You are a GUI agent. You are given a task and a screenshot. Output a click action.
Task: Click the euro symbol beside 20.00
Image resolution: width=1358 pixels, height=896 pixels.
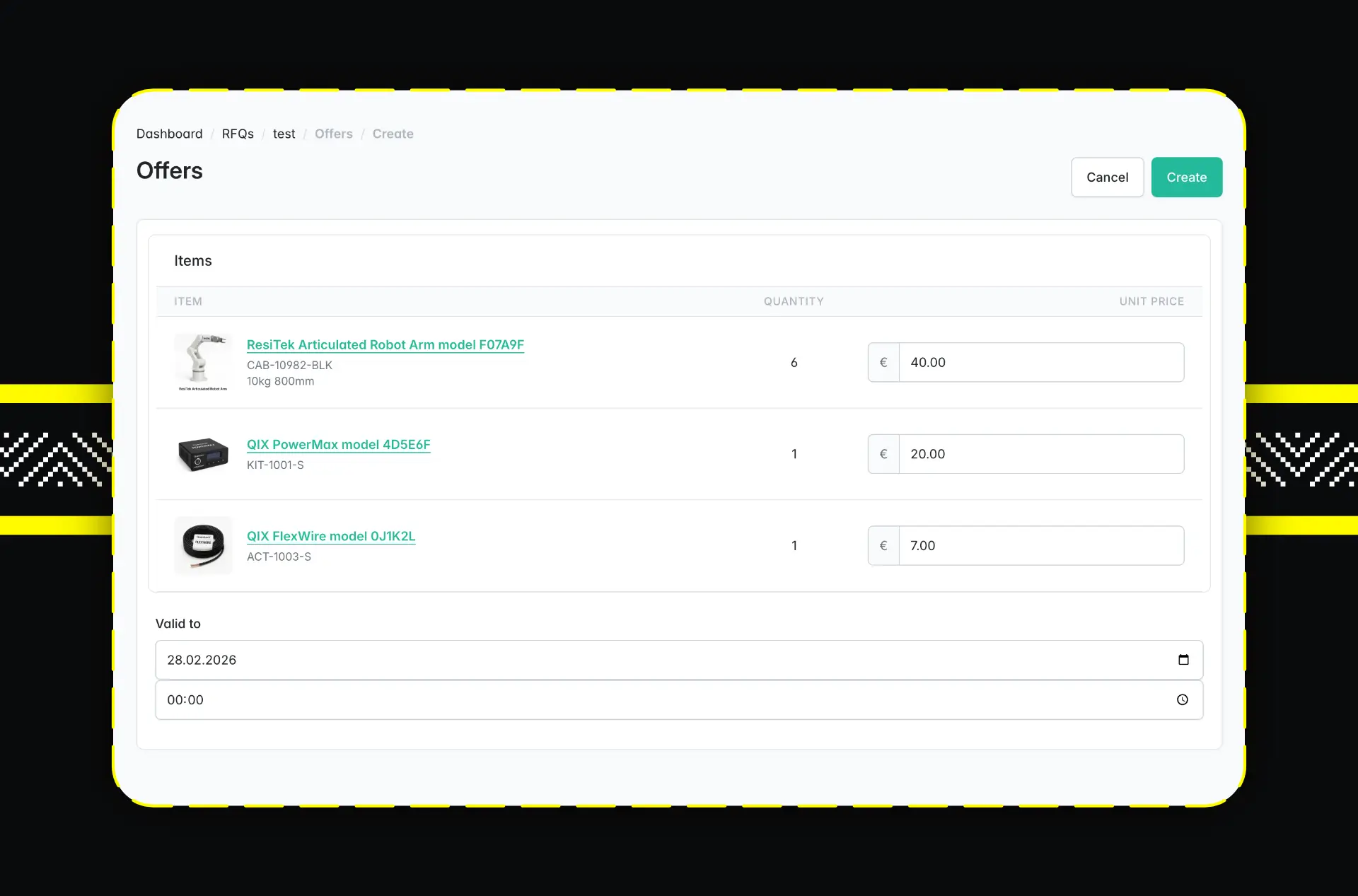(x=883, y=454)
